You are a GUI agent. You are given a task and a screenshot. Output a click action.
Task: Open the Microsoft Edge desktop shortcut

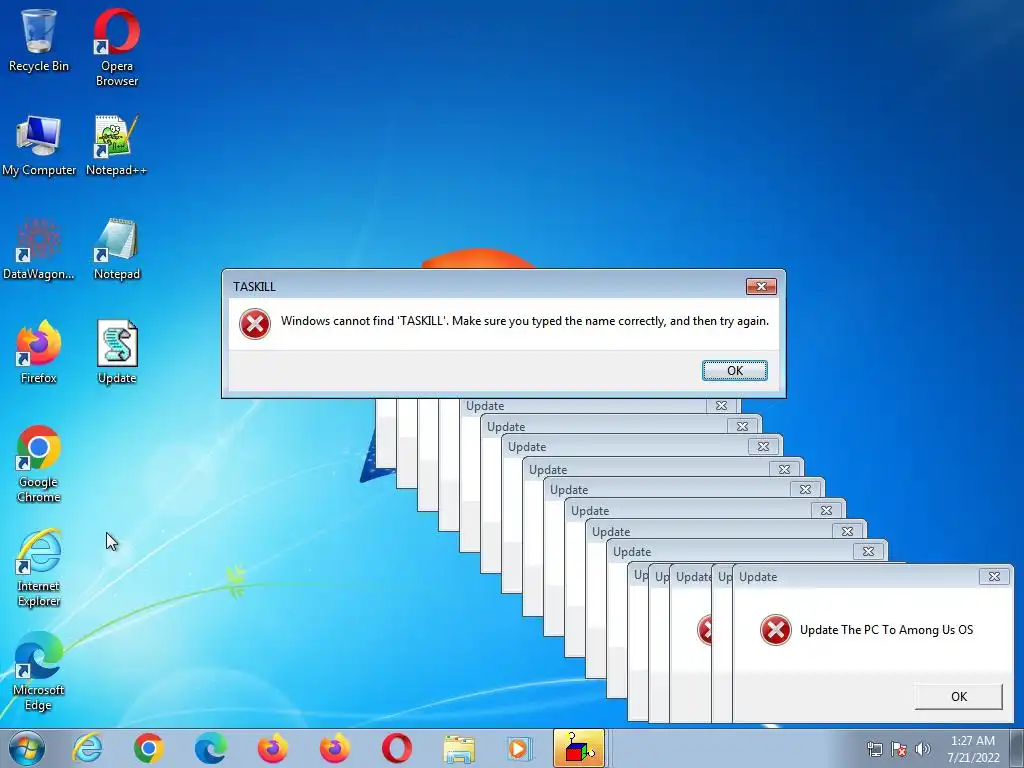click(39, 671)
